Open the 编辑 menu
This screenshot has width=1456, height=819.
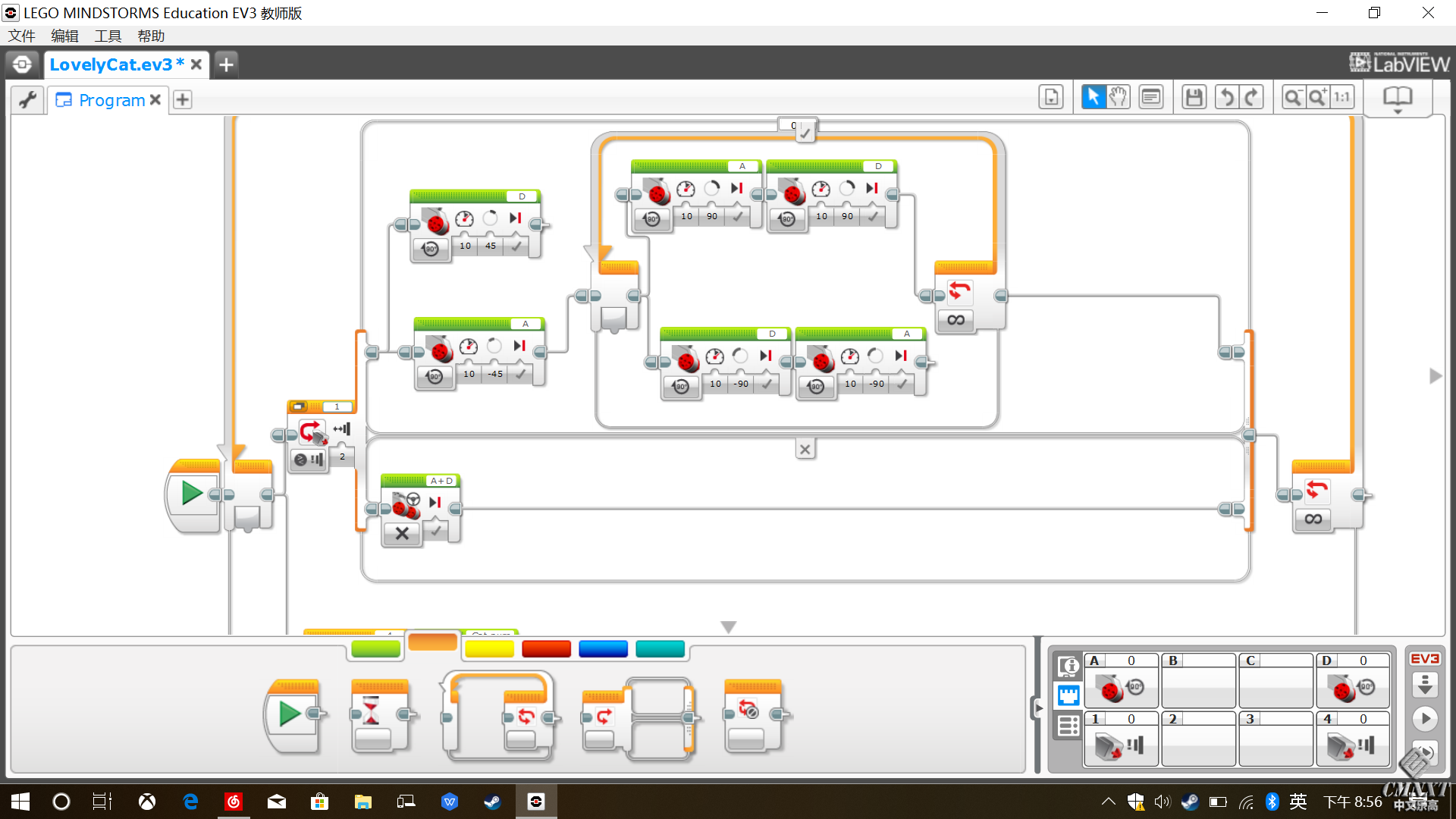[65, 36]
